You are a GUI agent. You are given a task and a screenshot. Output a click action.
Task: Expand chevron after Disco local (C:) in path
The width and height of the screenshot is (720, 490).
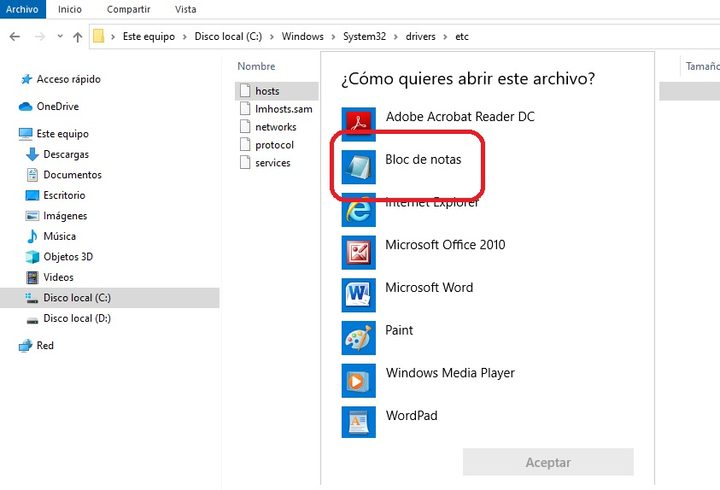tap(272, 37)
